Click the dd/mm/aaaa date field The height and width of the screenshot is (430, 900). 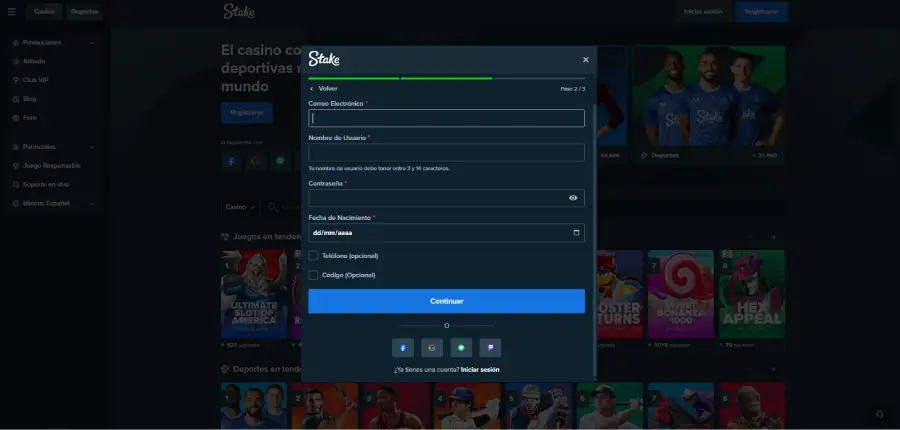447,233
